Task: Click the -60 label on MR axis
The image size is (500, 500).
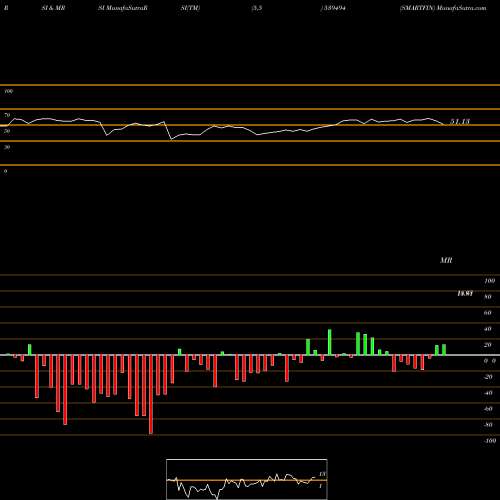Action: pyautogui.click(x=488, y=409)
